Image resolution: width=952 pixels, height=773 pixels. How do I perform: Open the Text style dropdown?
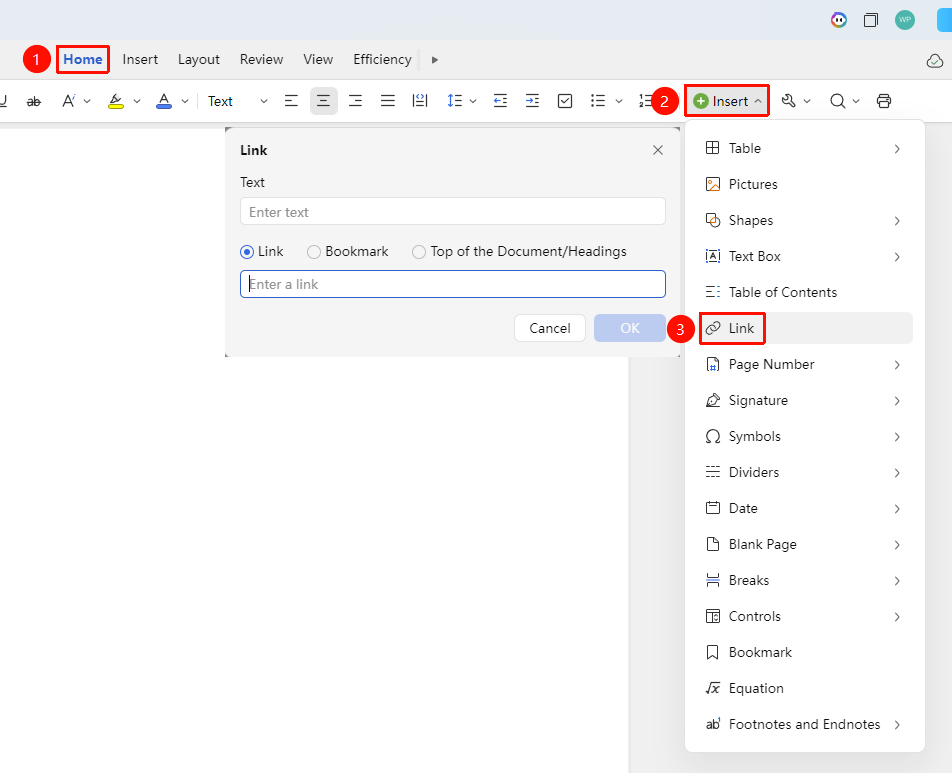coord(237,101)
